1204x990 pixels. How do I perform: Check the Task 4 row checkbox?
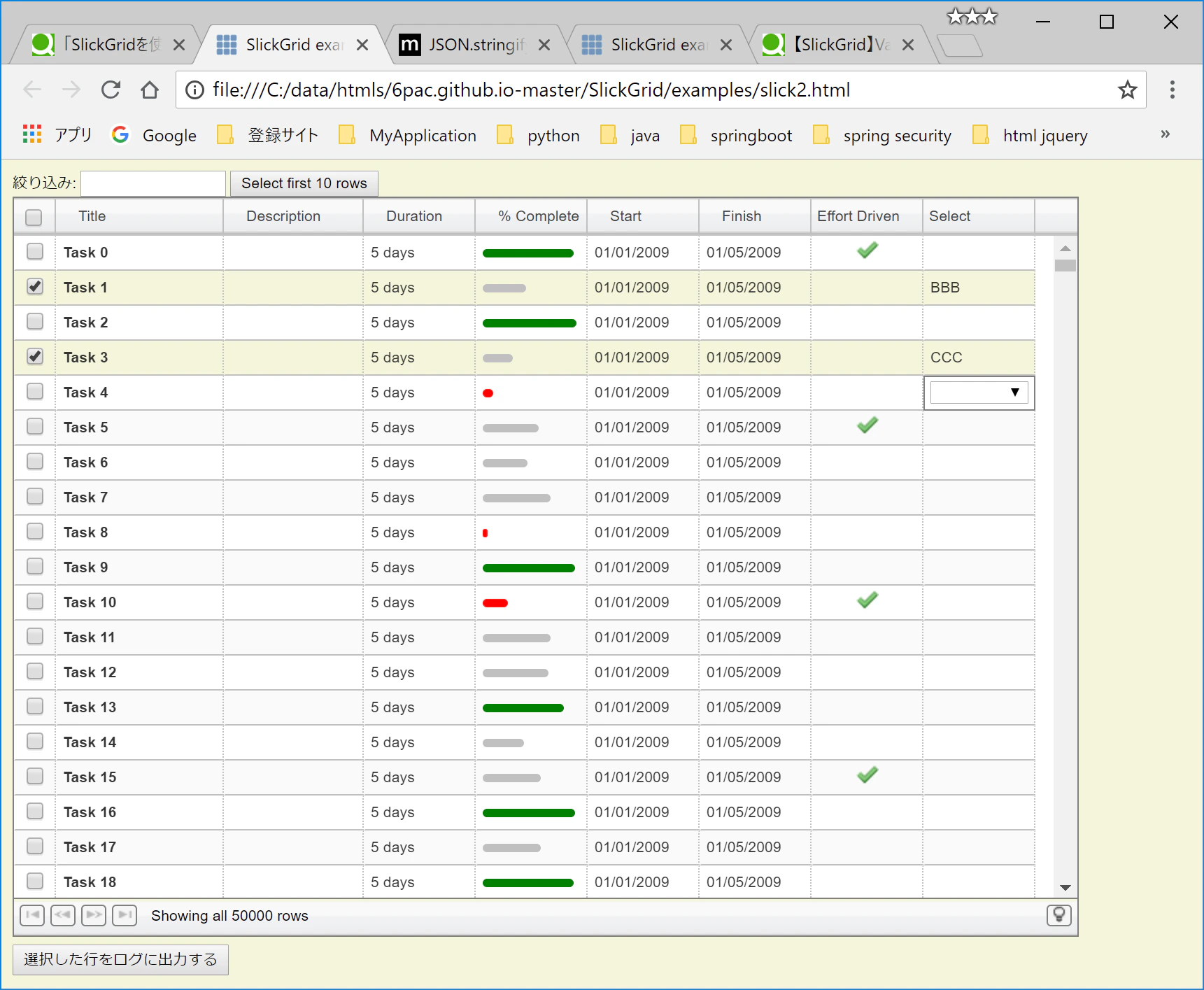point(35,391)
